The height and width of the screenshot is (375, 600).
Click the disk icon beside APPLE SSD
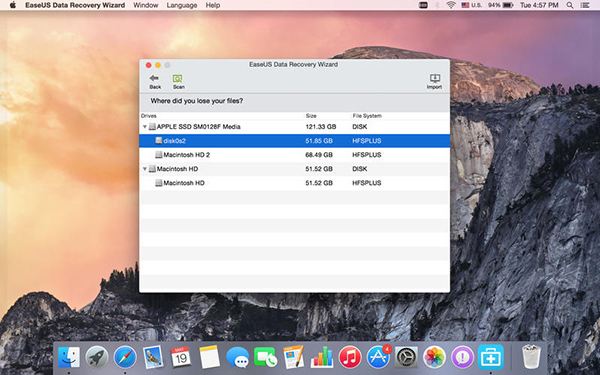click(x=152, y=127)
